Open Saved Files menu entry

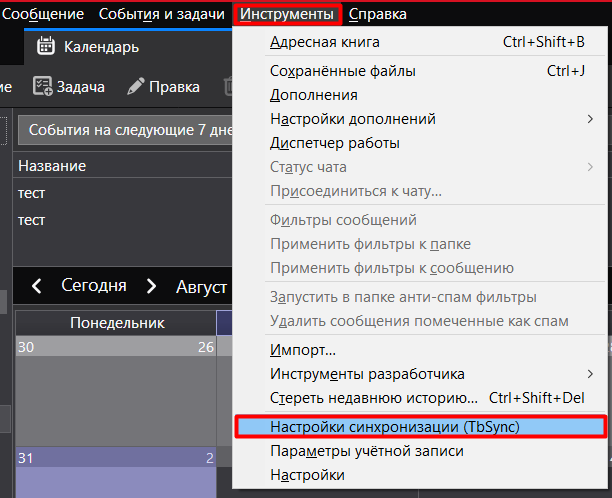coord(343,71)
